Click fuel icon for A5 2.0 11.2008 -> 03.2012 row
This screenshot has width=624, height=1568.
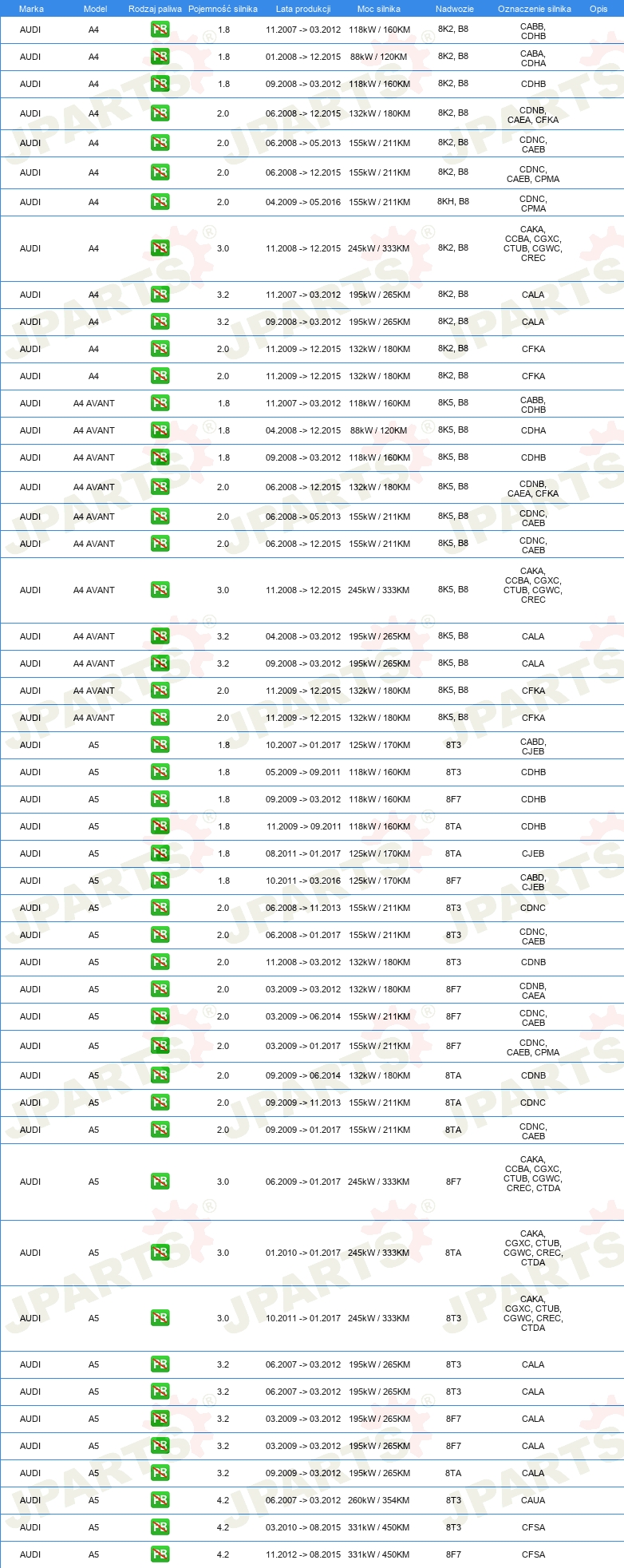[160, 962]
